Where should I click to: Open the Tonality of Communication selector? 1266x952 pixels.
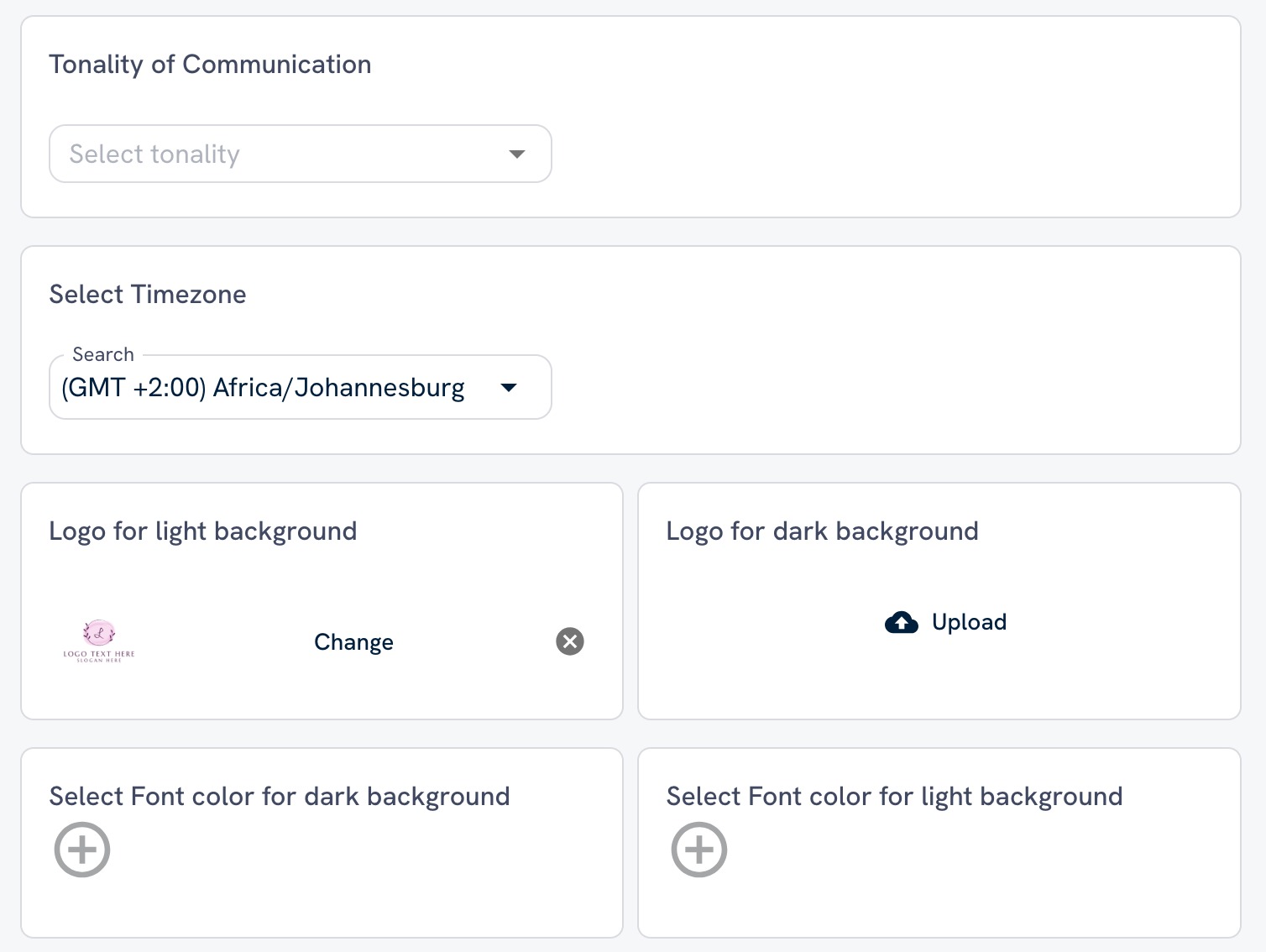[x=300, y=154]
